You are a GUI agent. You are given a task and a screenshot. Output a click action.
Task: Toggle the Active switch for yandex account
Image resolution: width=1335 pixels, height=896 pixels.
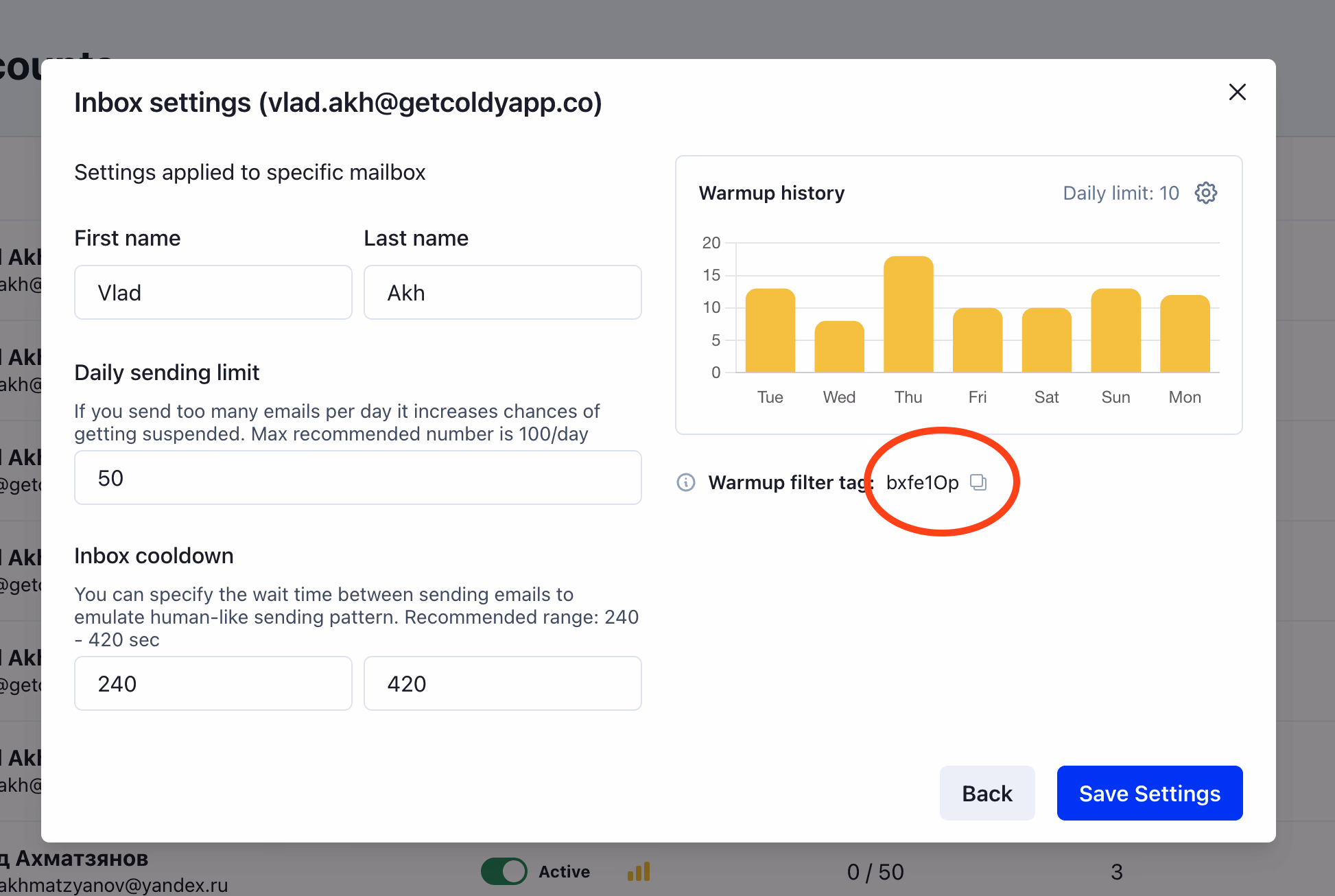pyautogui.click(x=504, y=871)
